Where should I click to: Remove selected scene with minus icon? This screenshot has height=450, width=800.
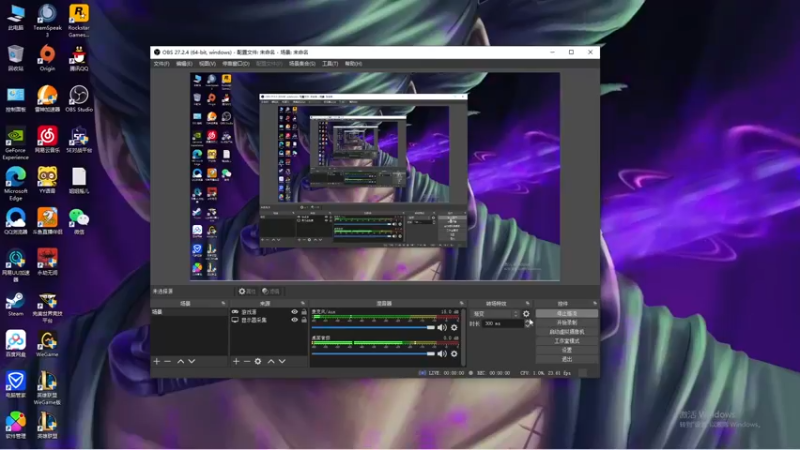coord(167,361)
